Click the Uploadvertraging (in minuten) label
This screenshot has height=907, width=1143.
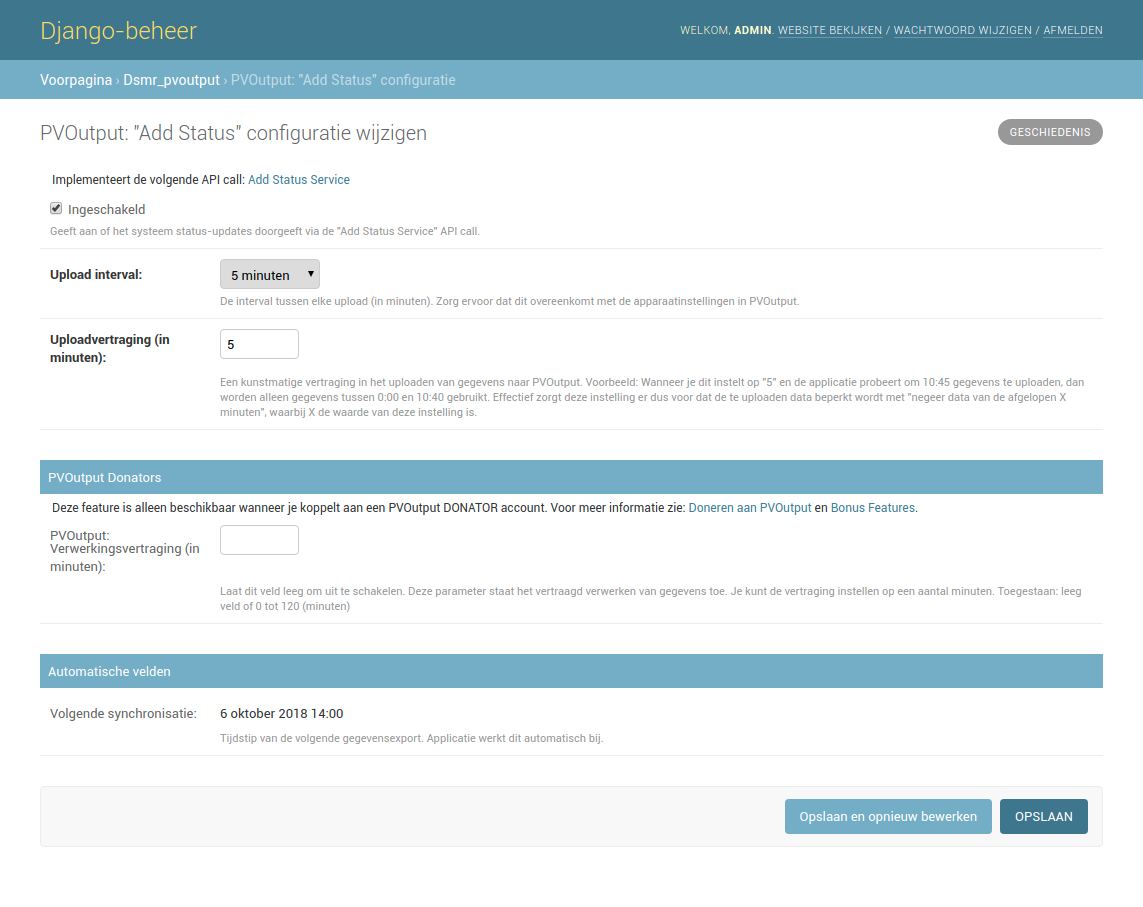pos(110,349)
